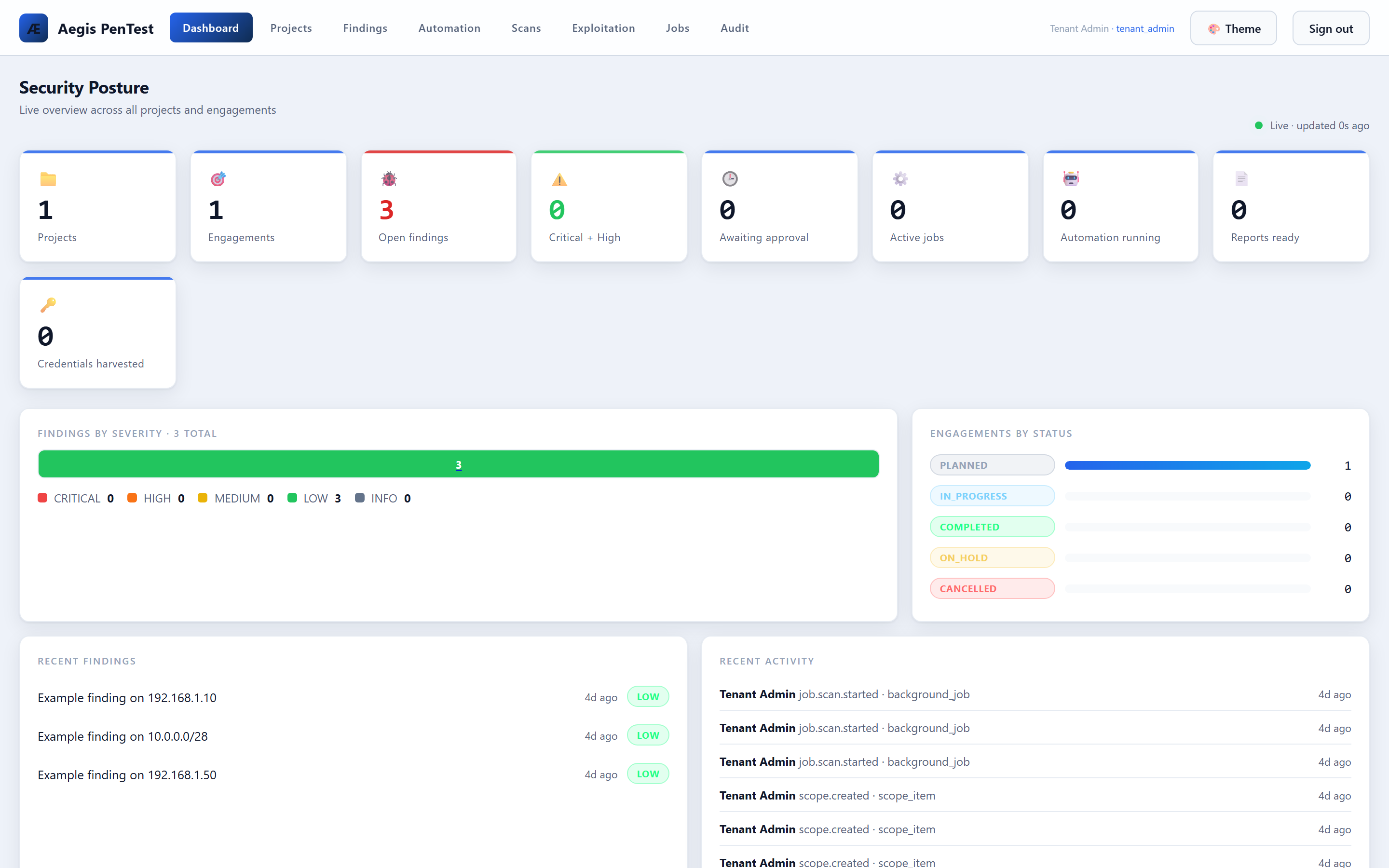
Task: Click the key icon on Credentials harvested card
Action: [x=48, y=305]
